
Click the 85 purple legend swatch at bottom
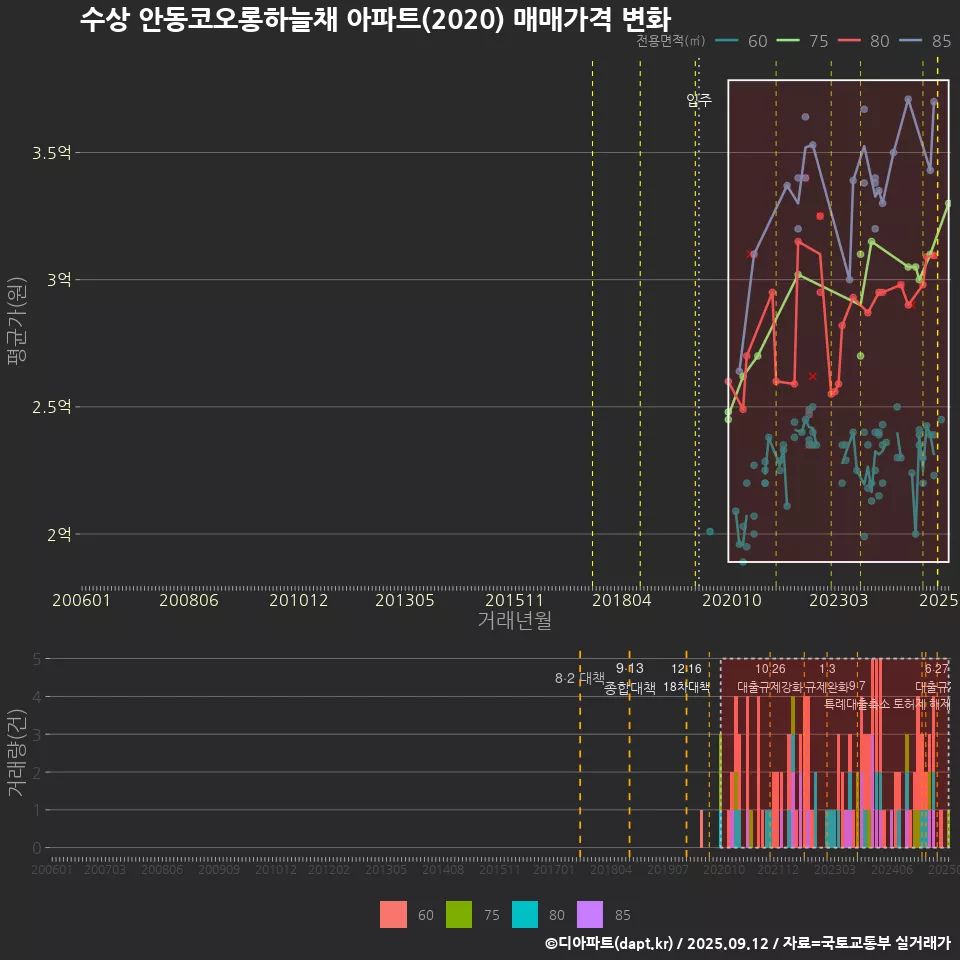pyautogui.click(x=590, y=914)
